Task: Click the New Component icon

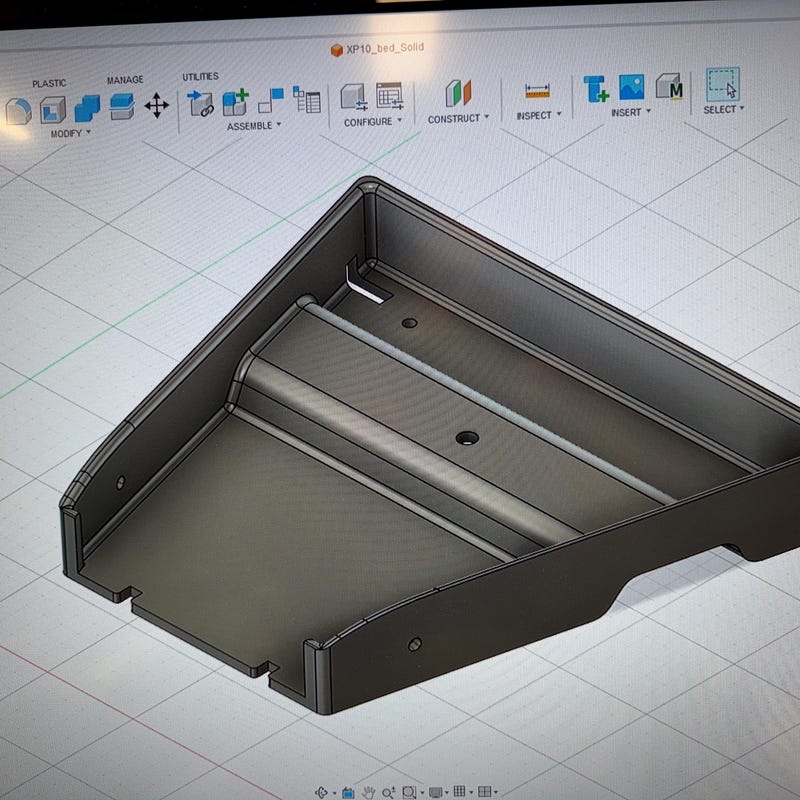Action: pos(235,102)
